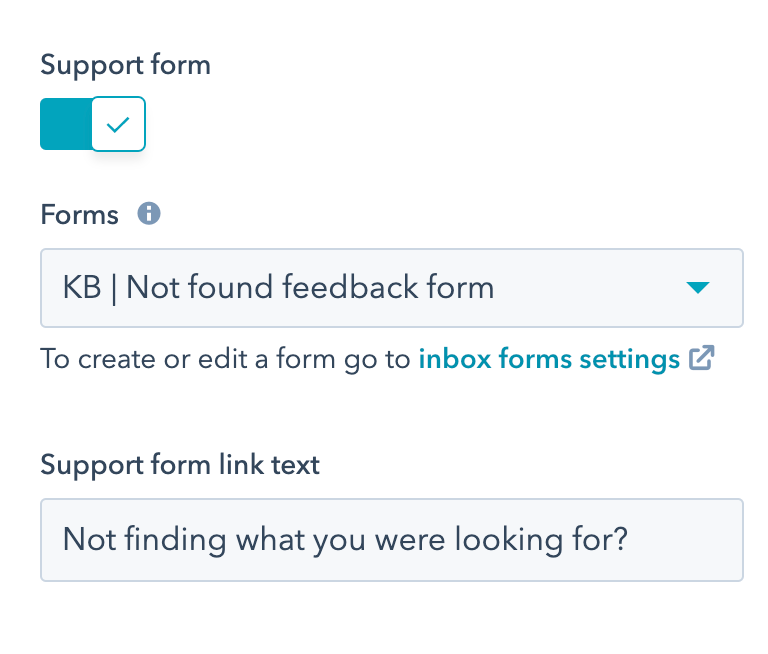Open the Forms dropdown menu
Viewport: 768px width, 654px height.
tap(391, 288)
